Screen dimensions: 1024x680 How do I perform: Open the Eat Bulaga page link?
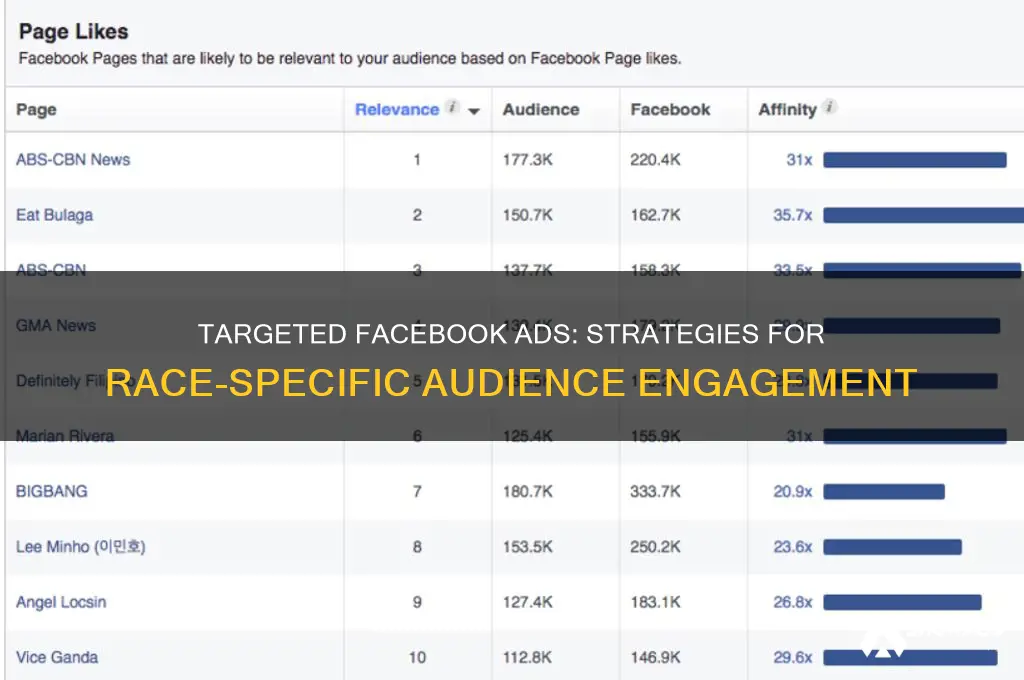(x=54, y=215)
